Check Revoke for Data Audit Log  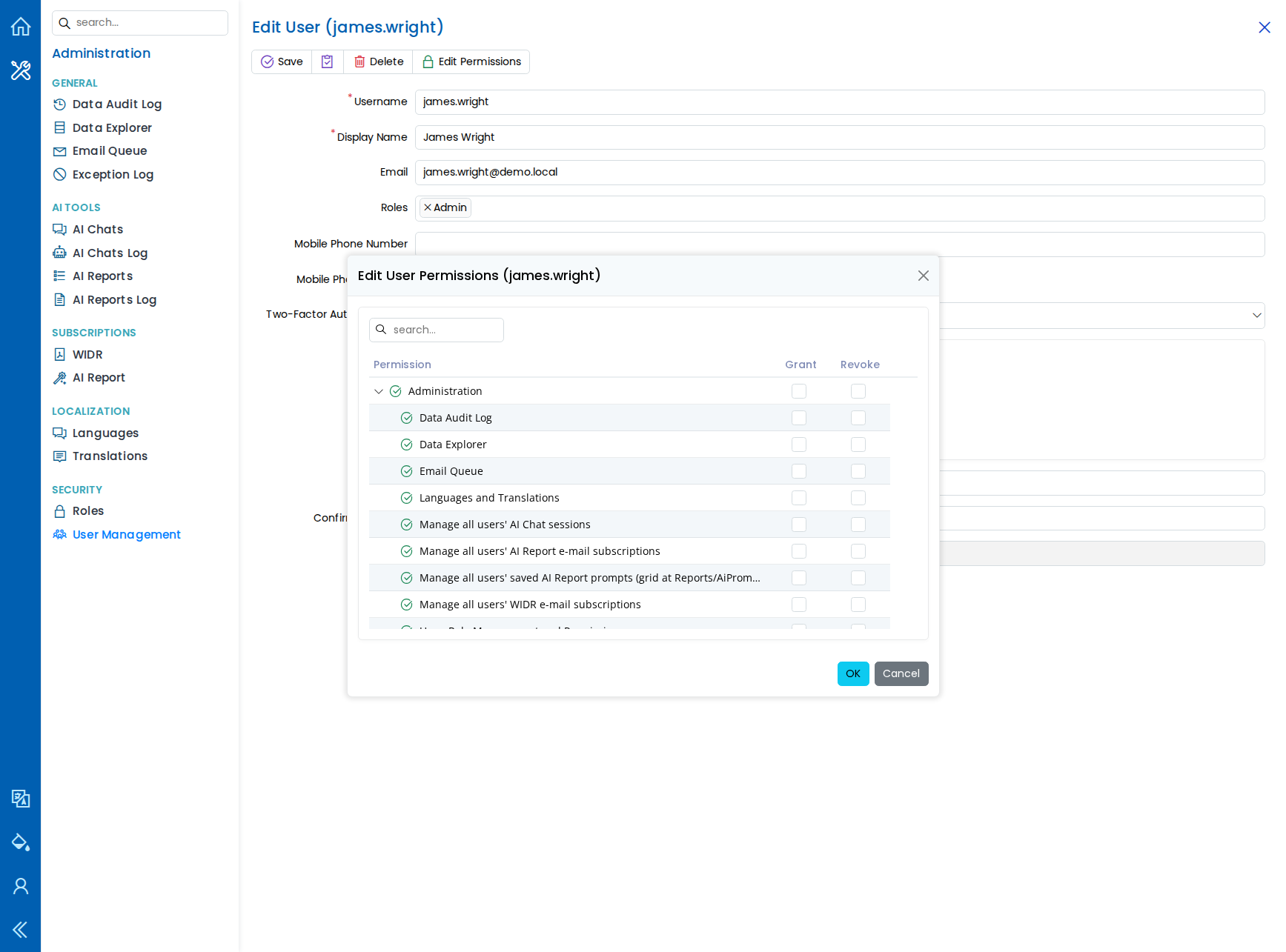click(858, 418)
